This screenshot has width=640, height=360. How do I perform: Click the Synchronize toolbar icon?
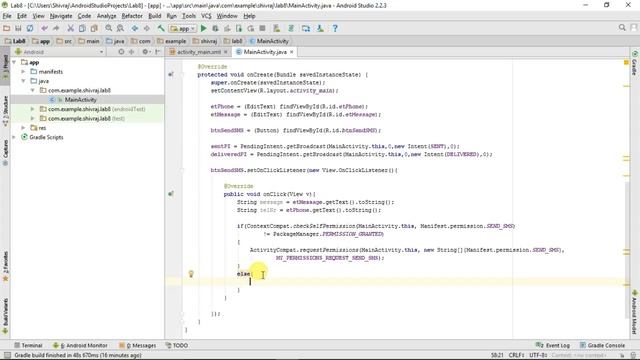pos(30,28)
